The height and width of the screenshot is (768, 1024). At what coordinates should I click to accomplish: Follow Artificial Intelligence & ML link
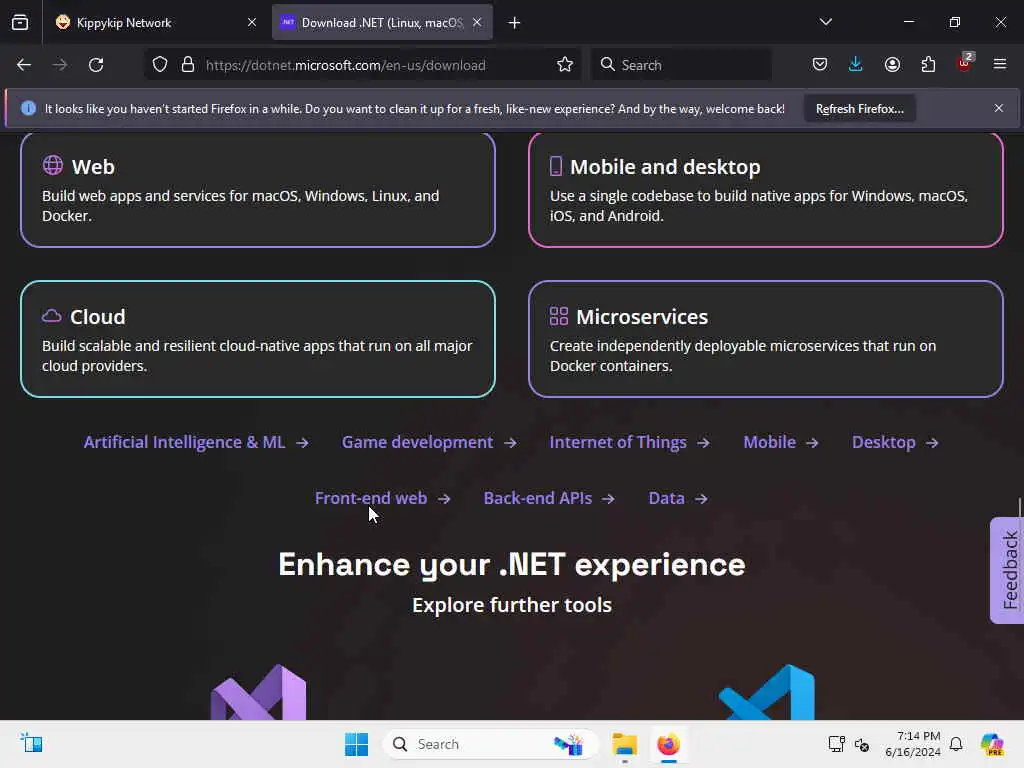(x=196, y=442)
